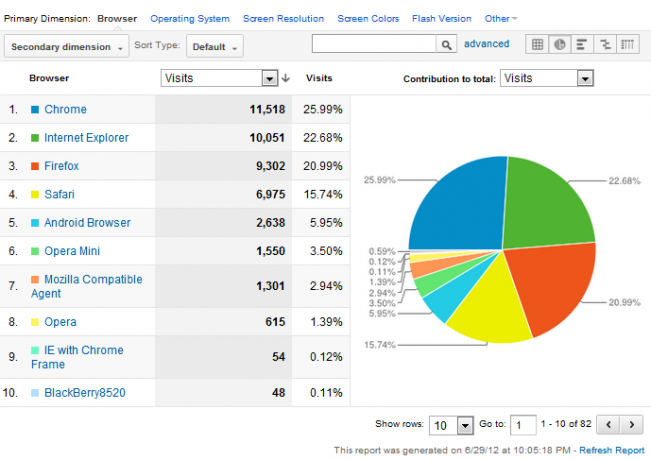The image size is (651, 460).
Task: Open the Secondary dimension dropdown
Action: click(66, 46)
